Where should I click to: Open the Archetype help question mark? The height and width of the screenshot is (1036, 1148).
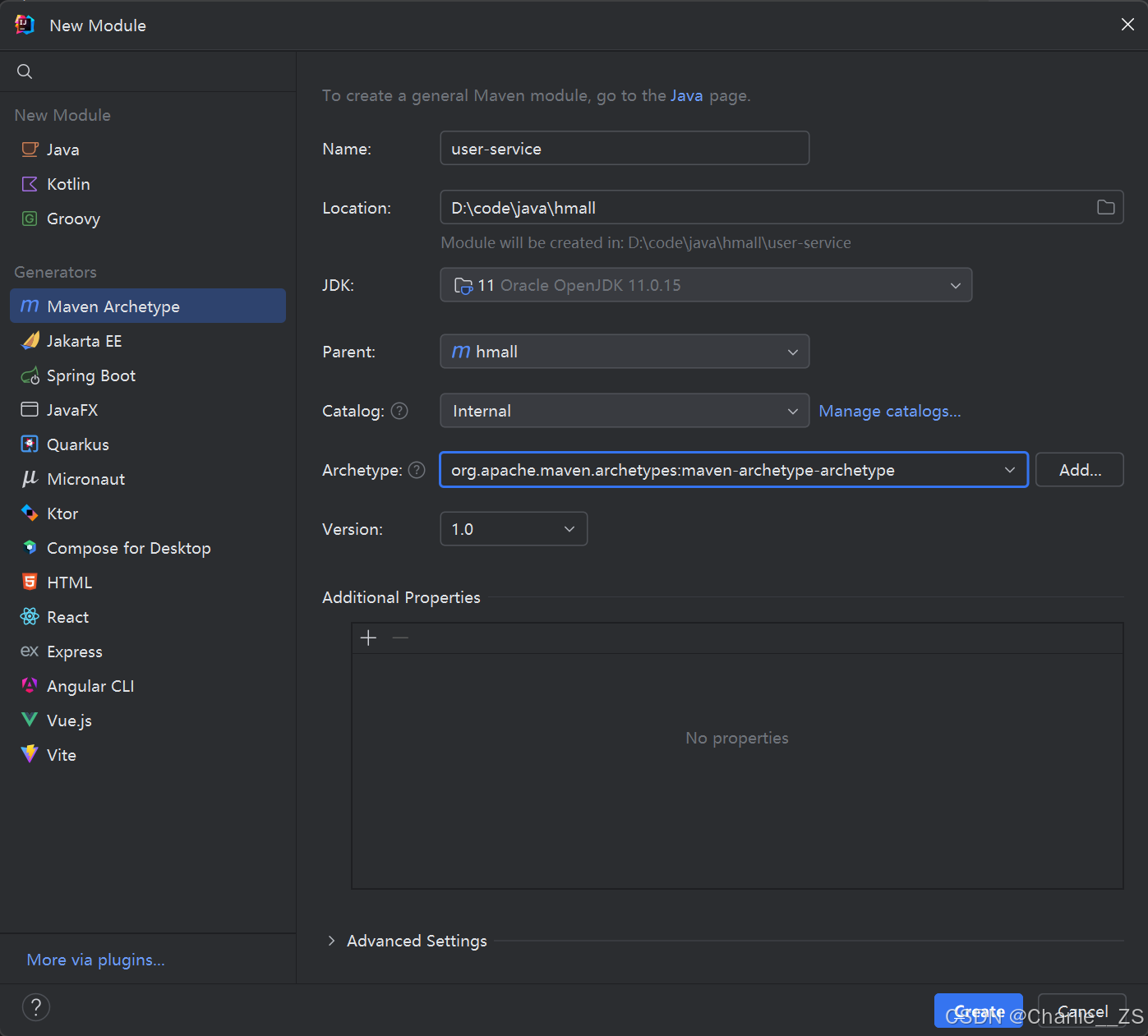(x=417, y=470)
